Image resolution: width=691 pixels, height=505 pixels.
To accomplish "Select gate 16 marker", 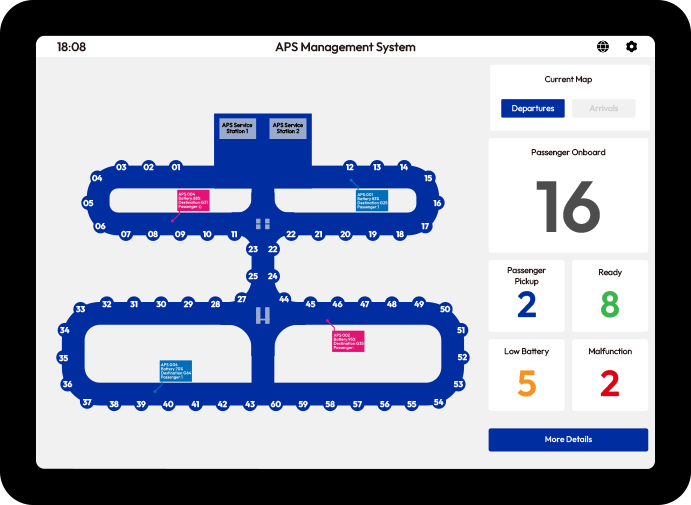I will [x=437, y=203].
